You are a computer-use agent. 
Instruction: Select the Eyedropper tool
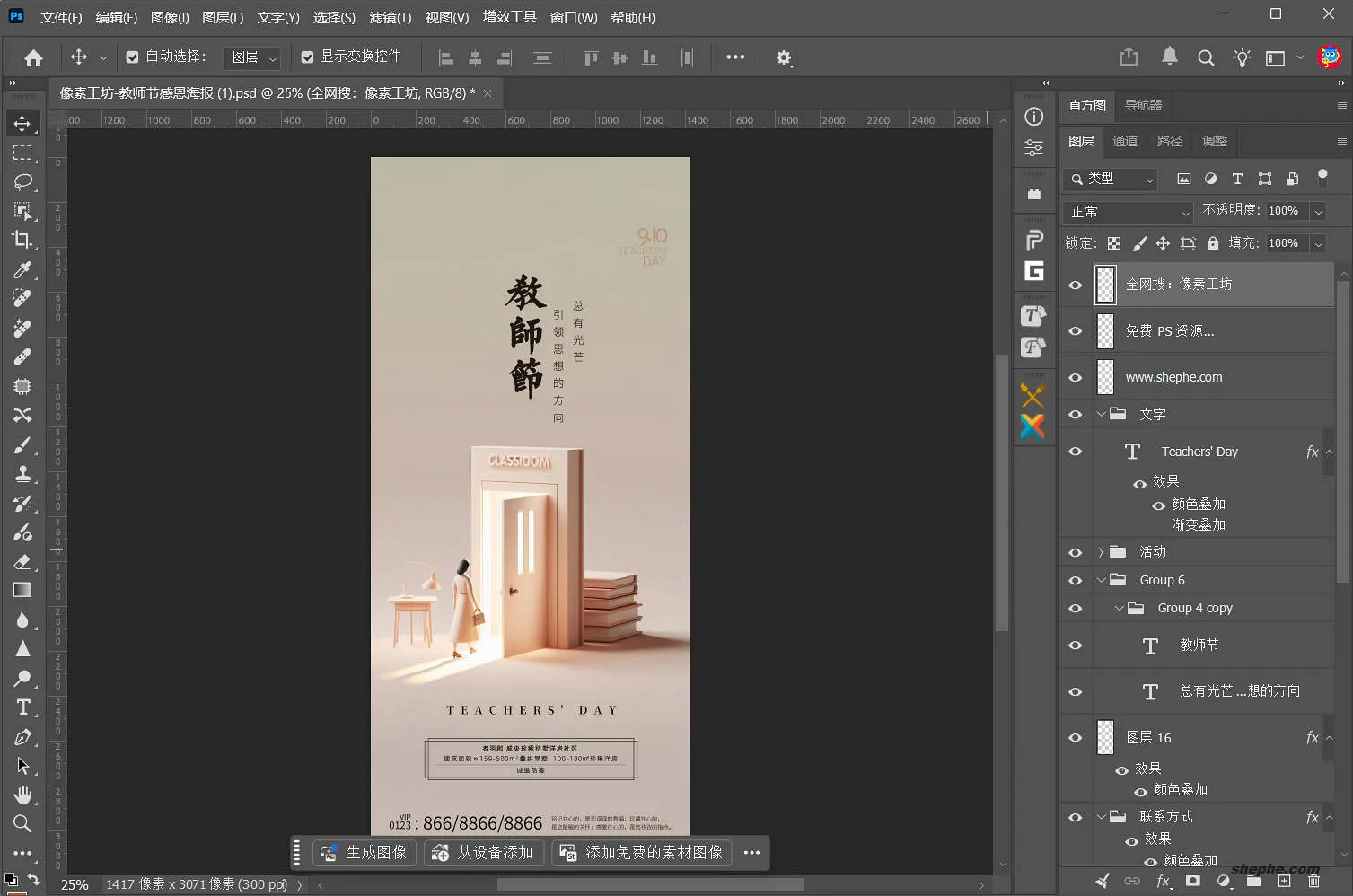click(x=22, y=269)
